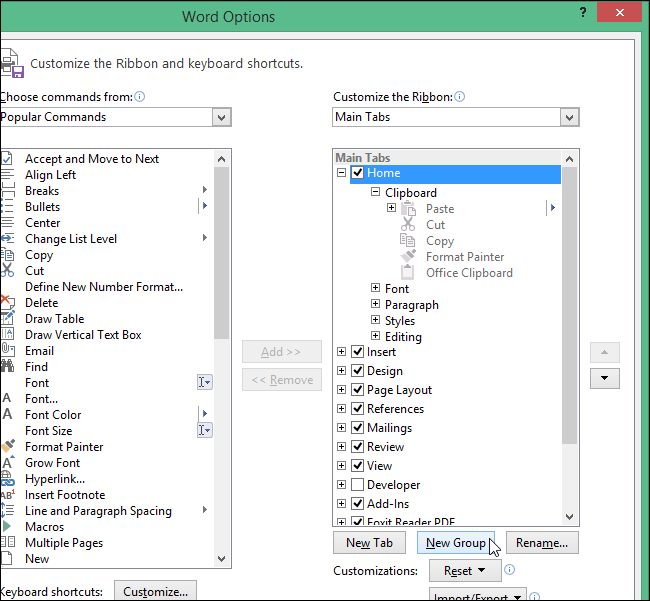Select Center in the commands list
Viewport: 650px width, 601px height.
[x=106, y=223]
